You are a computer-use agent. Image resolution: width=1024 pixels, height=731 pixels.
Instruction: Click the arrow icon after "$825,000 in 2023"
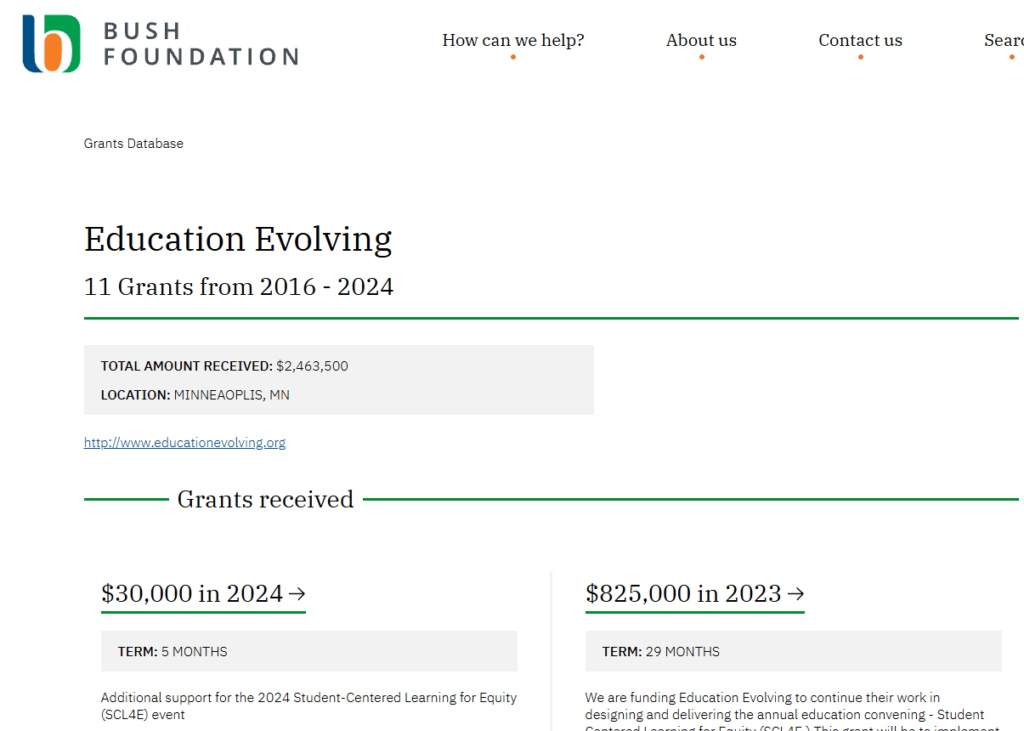[796, 593]
